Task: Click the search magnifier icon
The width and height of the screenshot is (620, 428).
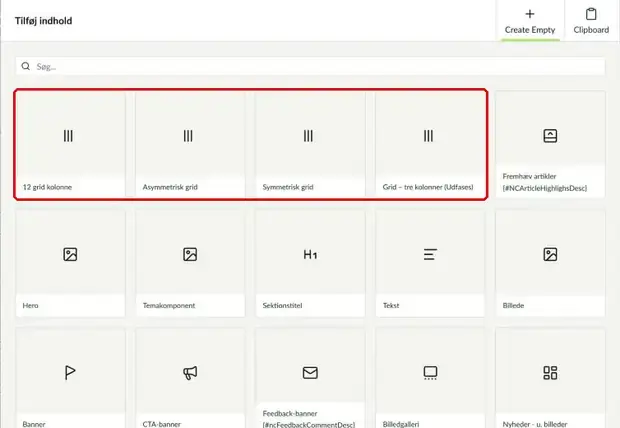Action: point(26,66)
